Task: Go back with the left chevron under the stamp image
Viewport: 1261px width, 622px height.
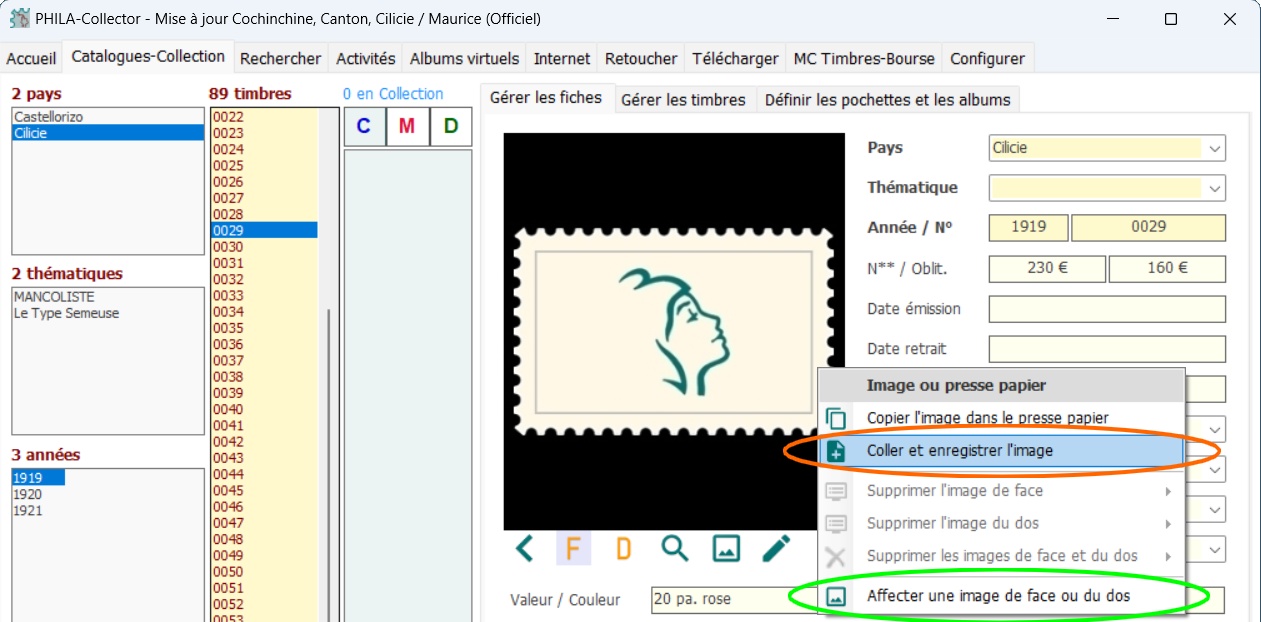Action: pyautogui.click(x=524, y=548)
